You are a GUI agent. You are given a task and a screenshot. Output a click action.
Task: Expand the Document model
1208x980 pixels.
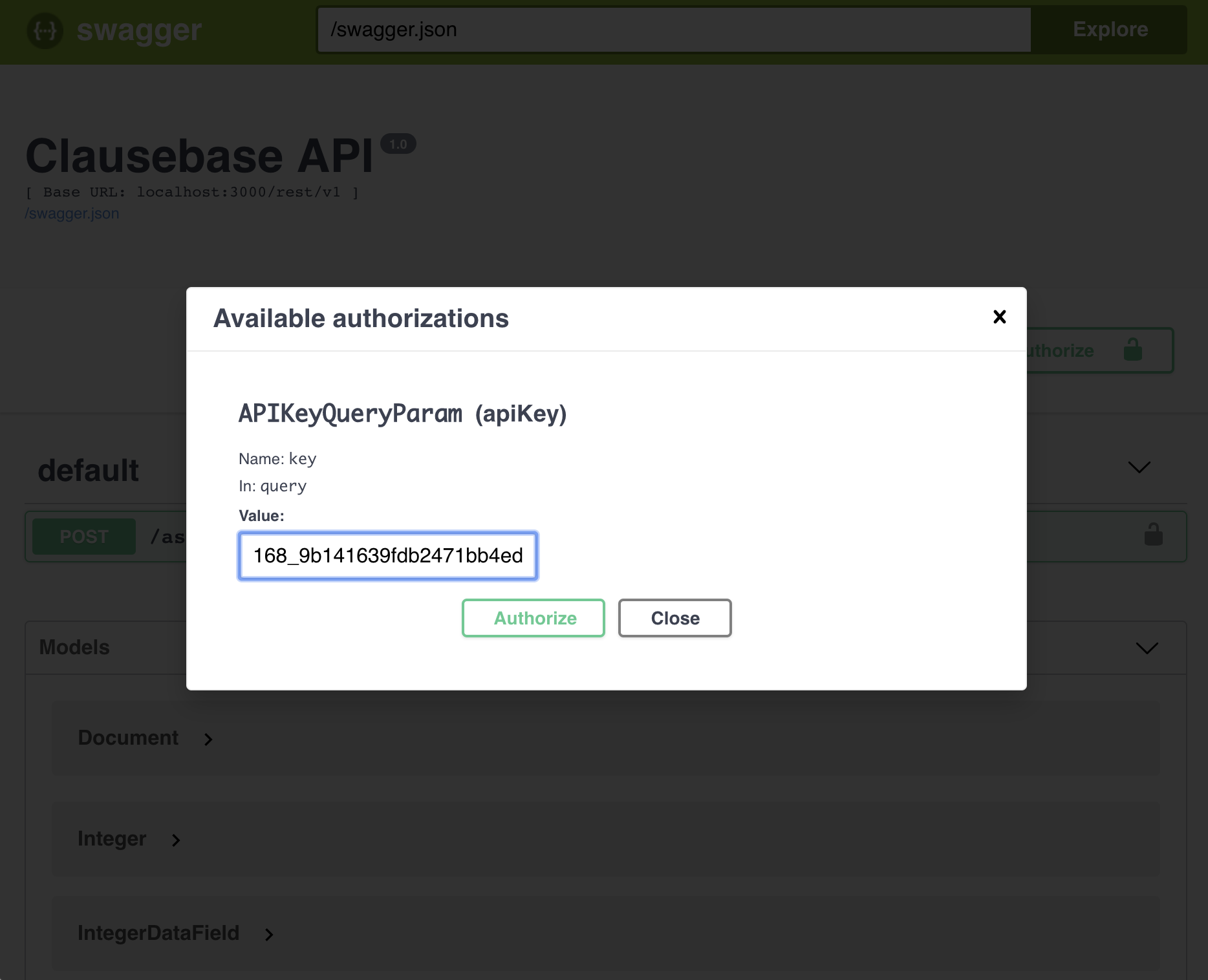(x=208, y=739)
